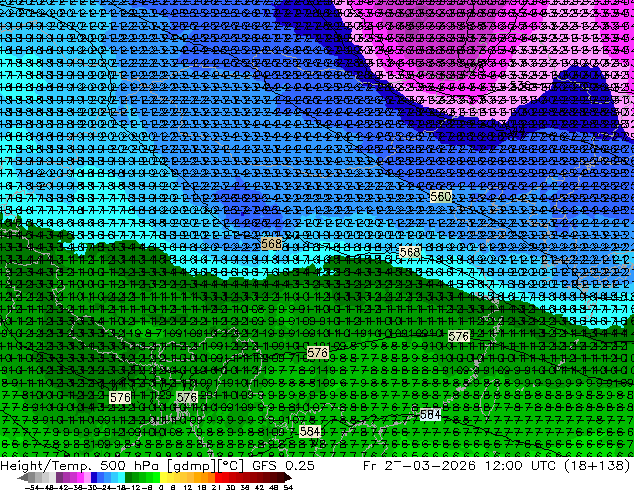This screenshot has height=490, width=634.
Task: Click the tan-shaded 568 contour label
Action: [x=271, y=244]
